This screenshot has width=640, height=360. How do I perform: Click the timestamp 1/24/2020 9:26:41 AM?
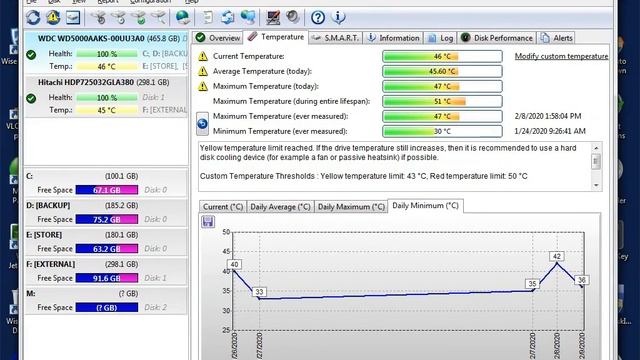(550, 131)
